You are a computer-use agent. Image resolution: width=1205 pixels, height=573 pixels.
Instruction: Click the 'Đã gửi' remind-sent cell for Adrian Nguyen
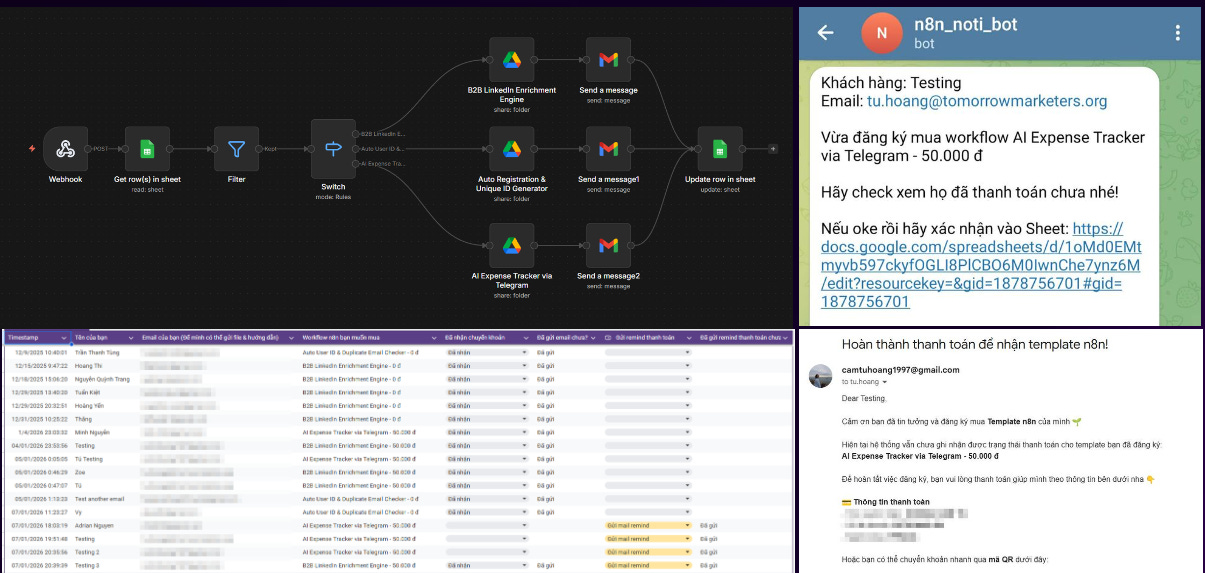[709, 525]
